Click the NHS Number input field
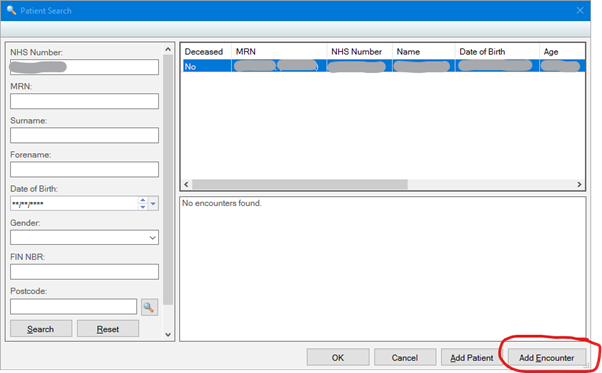This screenshot has width=602, height=373. point(84,67)
